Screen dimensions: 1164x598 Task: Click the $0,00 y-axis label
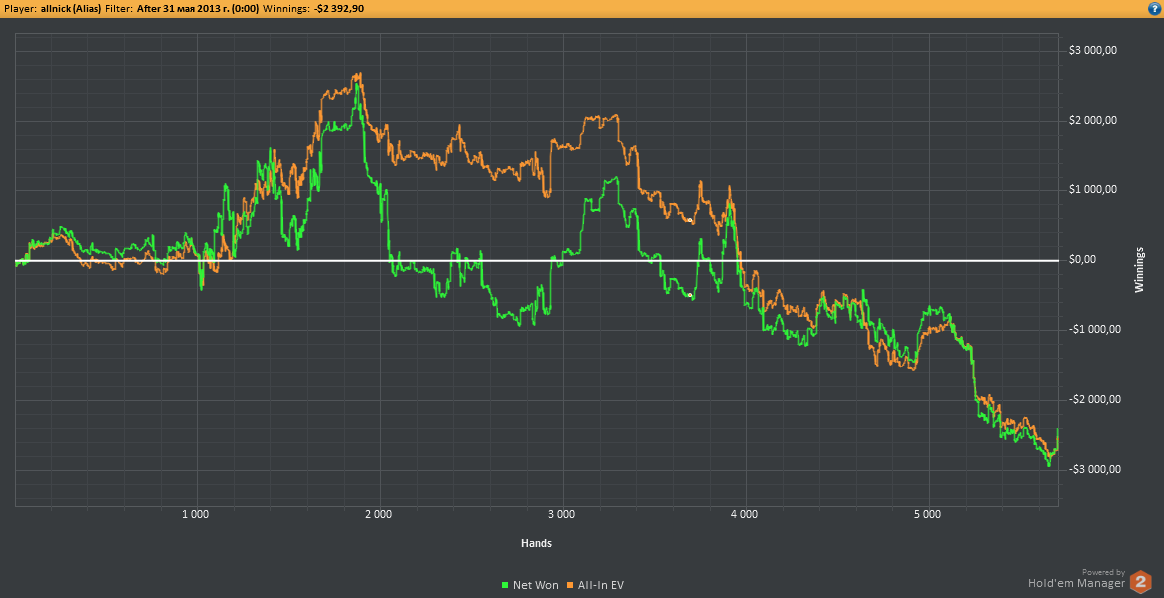tap(1085, 260)
